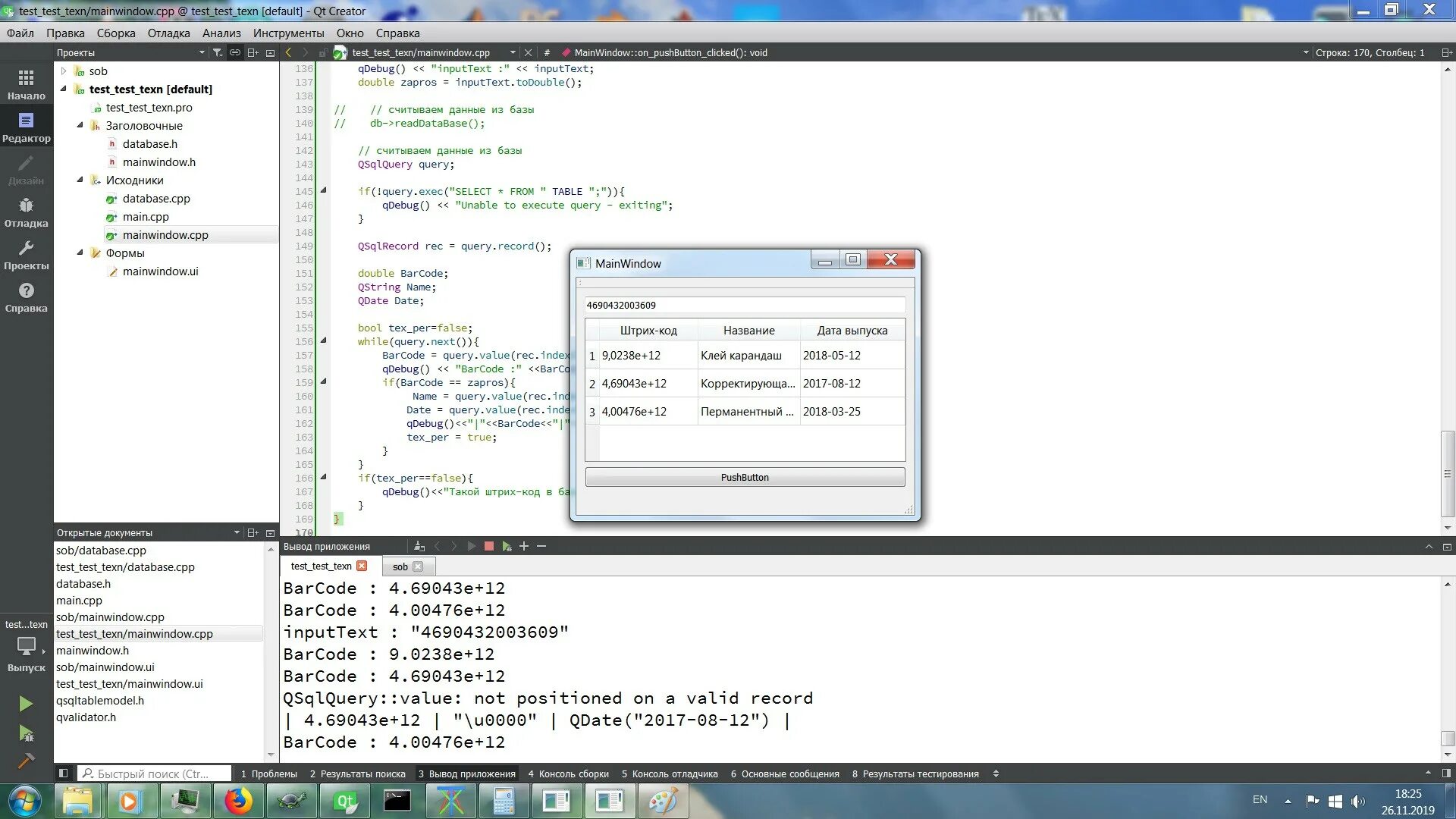Viewport: 1456px width, 819px height.
Task: Stop the running application with red square
Action: tap(489, 546)
